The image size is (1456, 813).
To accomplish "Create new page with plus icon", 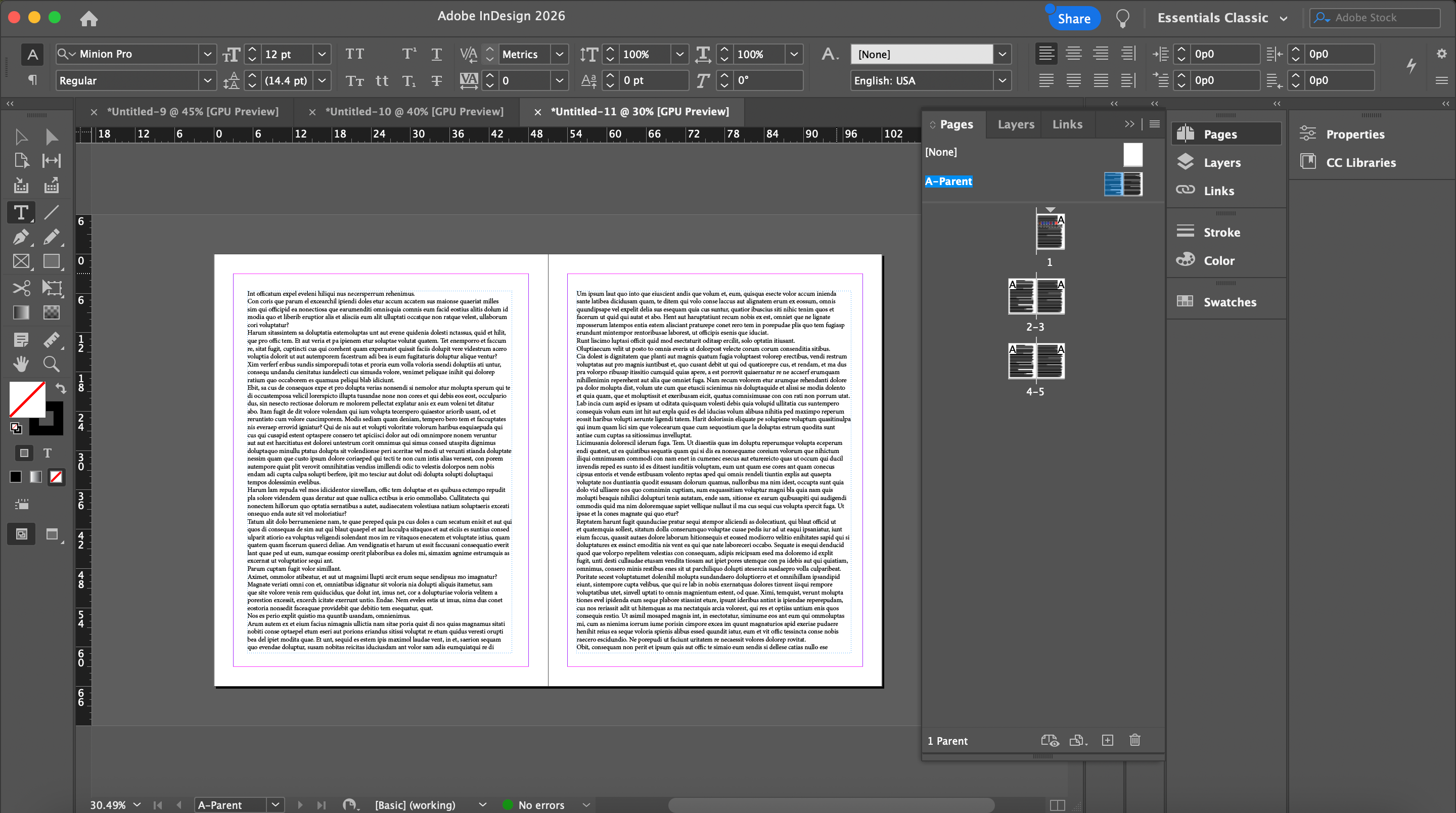I will click(1107, 740).
